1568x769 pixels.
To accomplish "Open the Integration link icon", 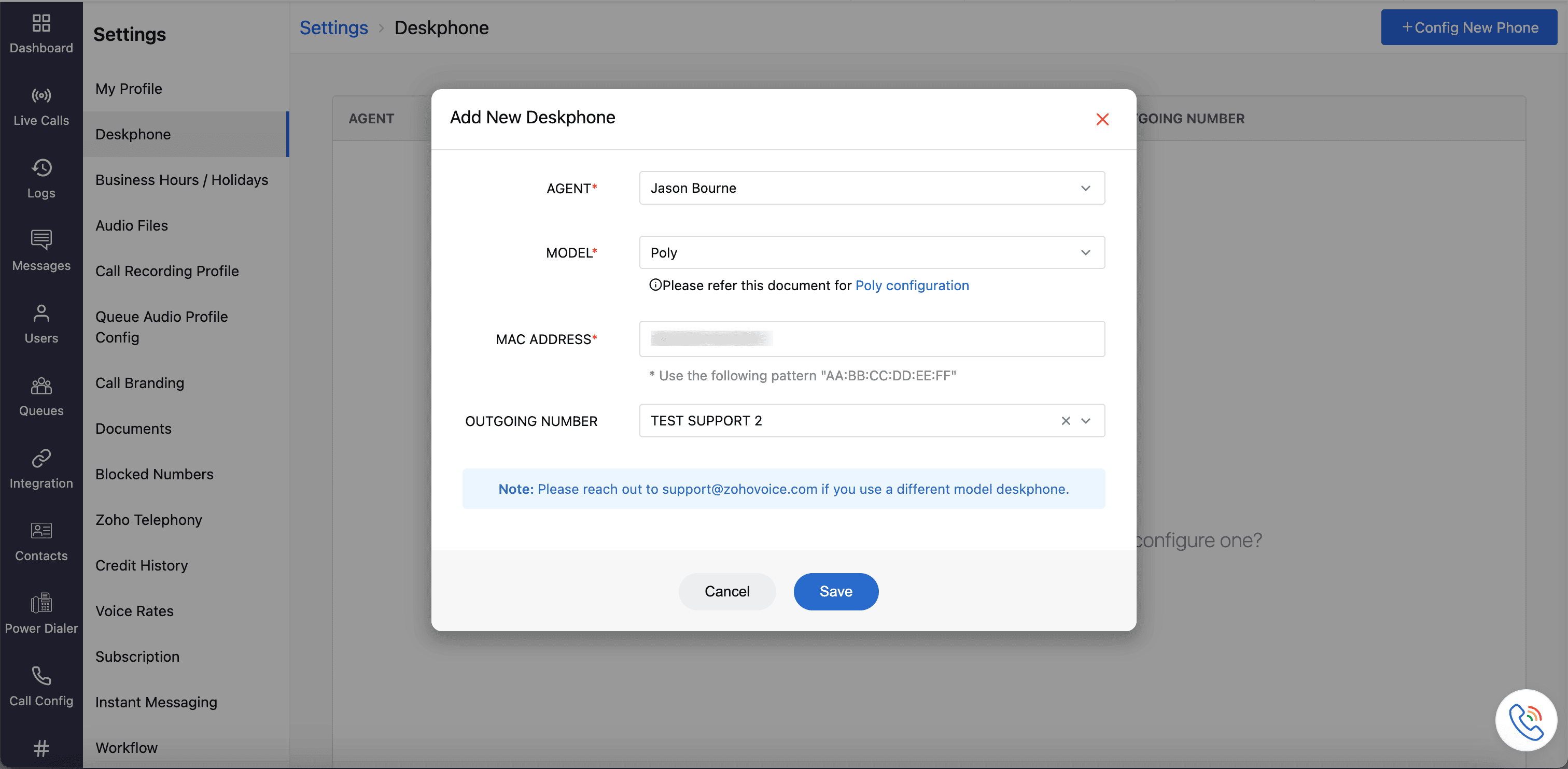I will [41, 458].
